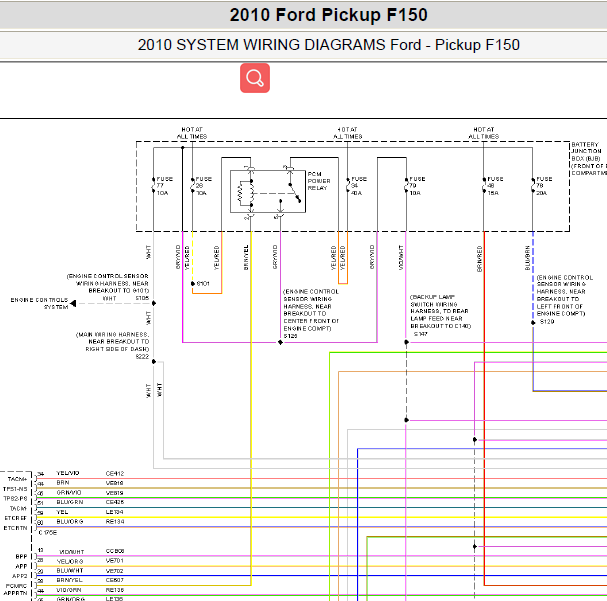Click the 'S101' splice label
Viewport: 607px width, 601px height.
point(203,284)
